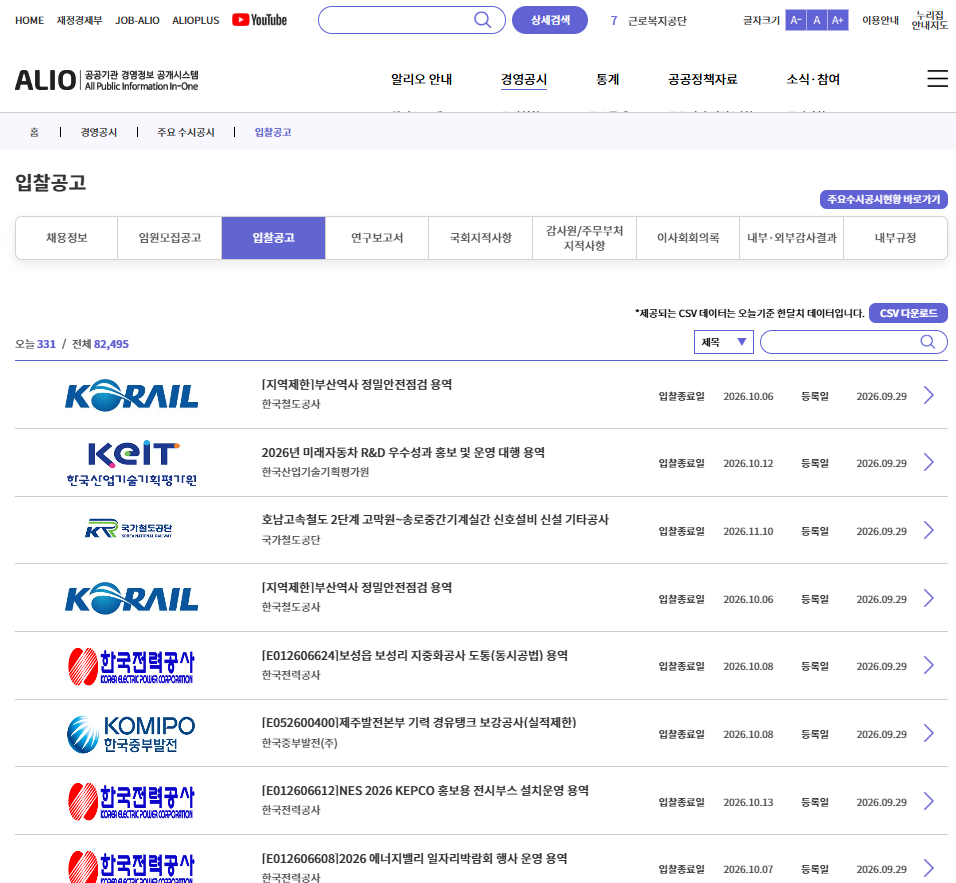Open 알리오 안내 main menu
Viewport: 956px width, 883px height.
tap(421, 79)
